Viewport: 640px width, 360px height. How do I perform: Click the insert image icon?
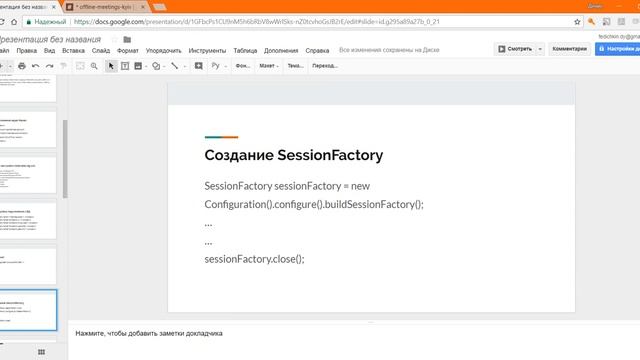click(x=138, y=66)
